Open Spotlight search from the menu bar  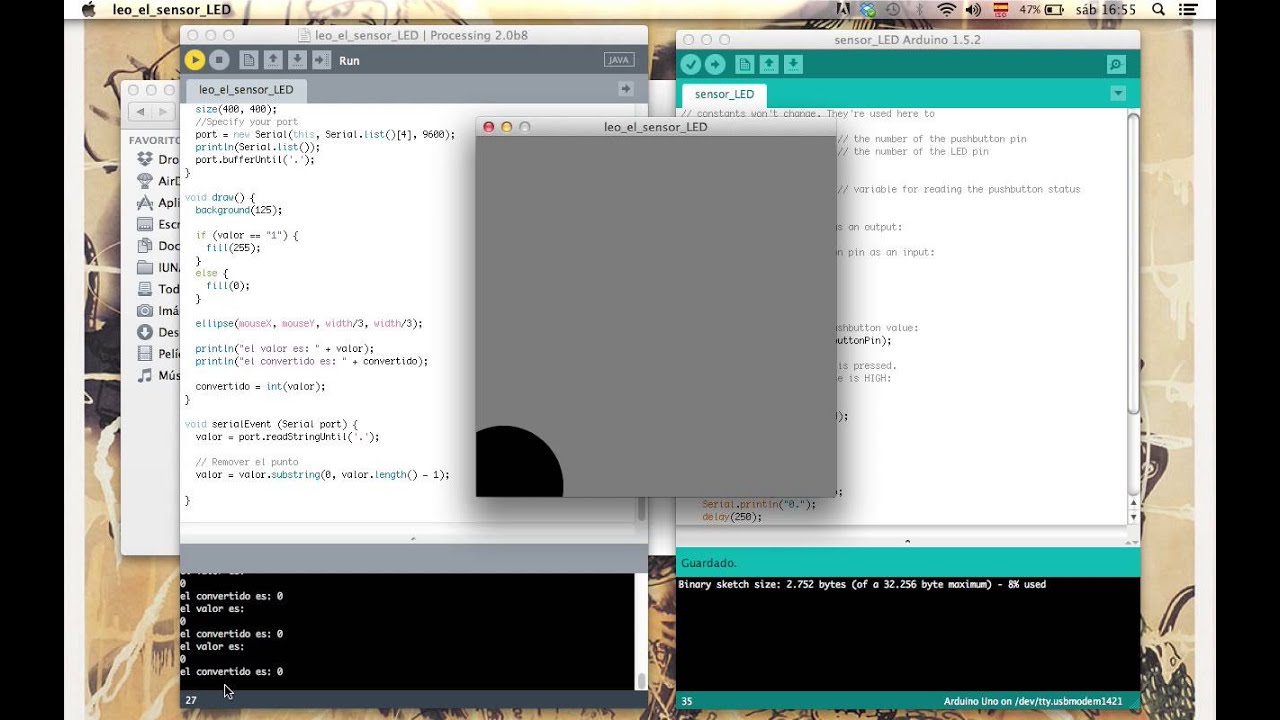point(1160,9)
